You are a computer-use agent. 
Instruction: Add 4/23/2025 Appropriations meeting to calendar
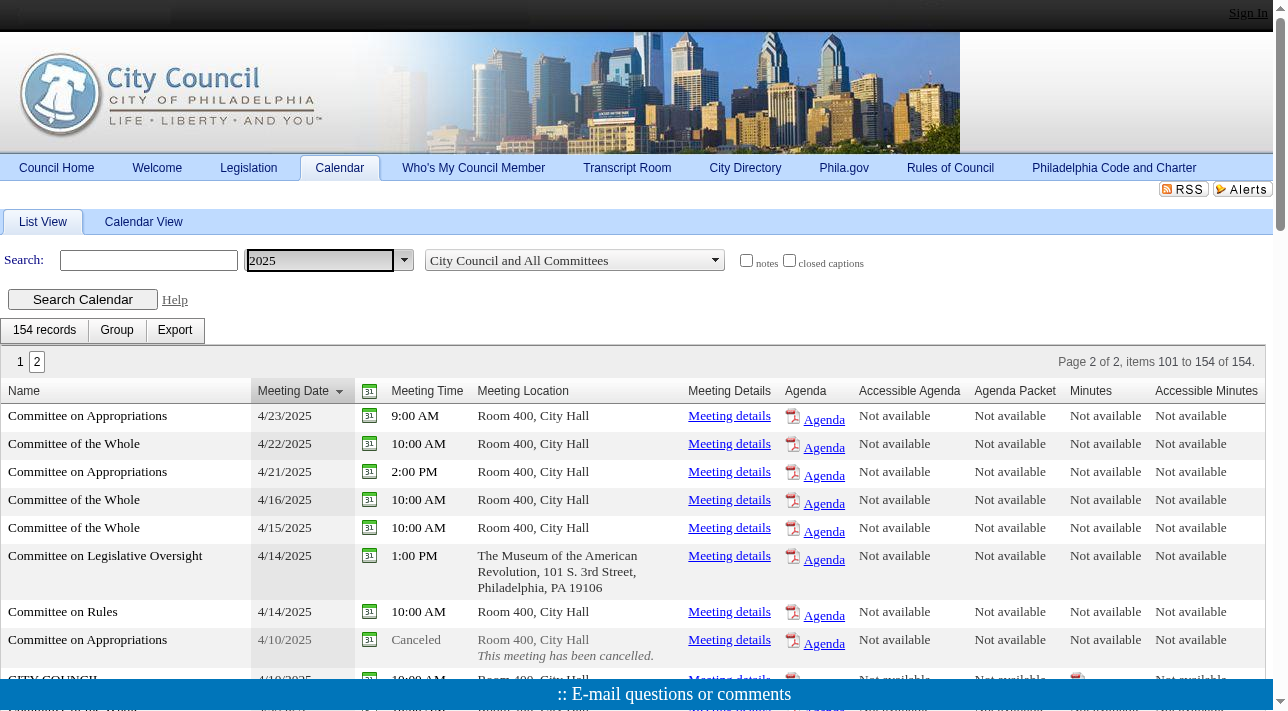[369, 416]
